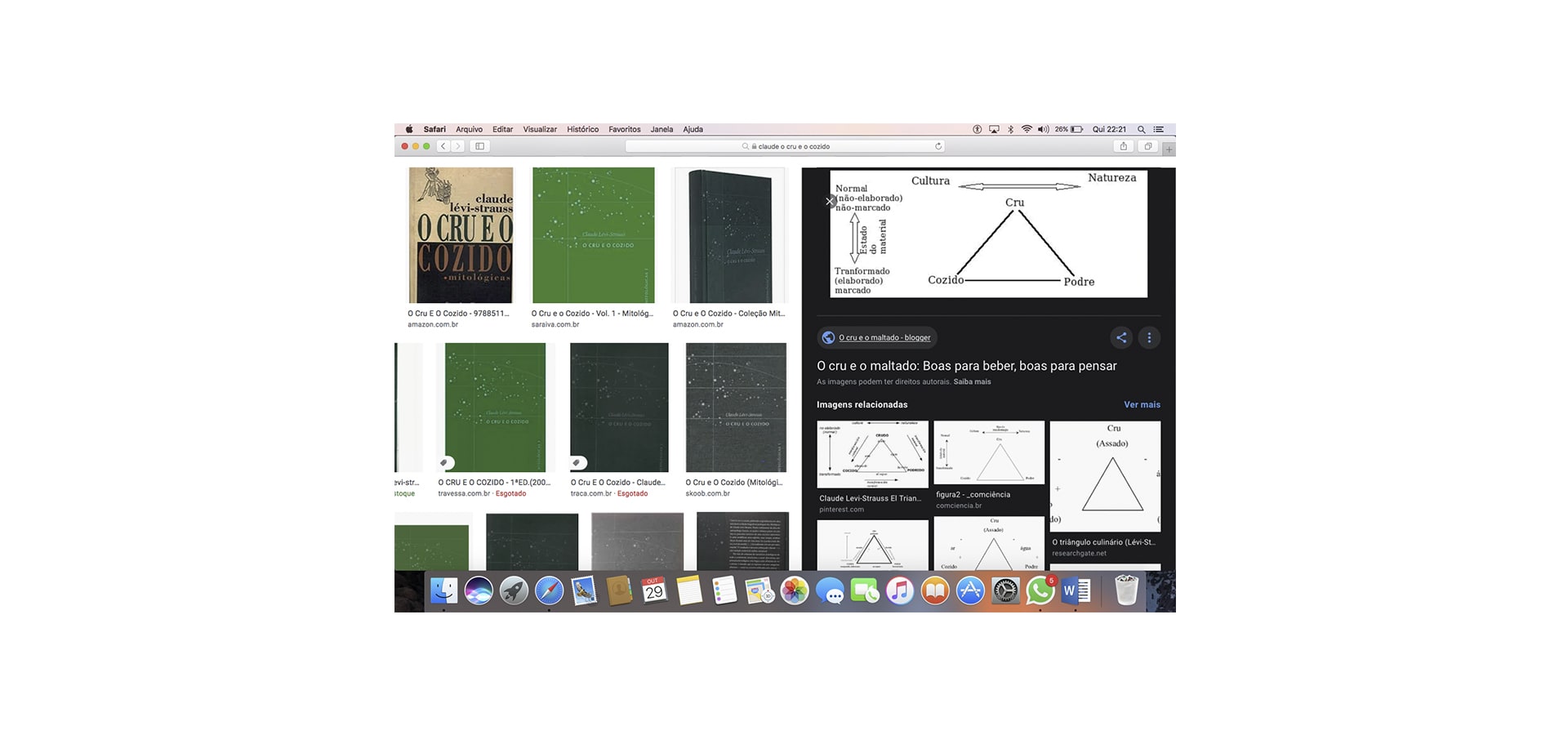Open System Preferences gear in Dock
This screenshot has width=1568, height=735.
pyautogui.click(x=1005, y=590)
